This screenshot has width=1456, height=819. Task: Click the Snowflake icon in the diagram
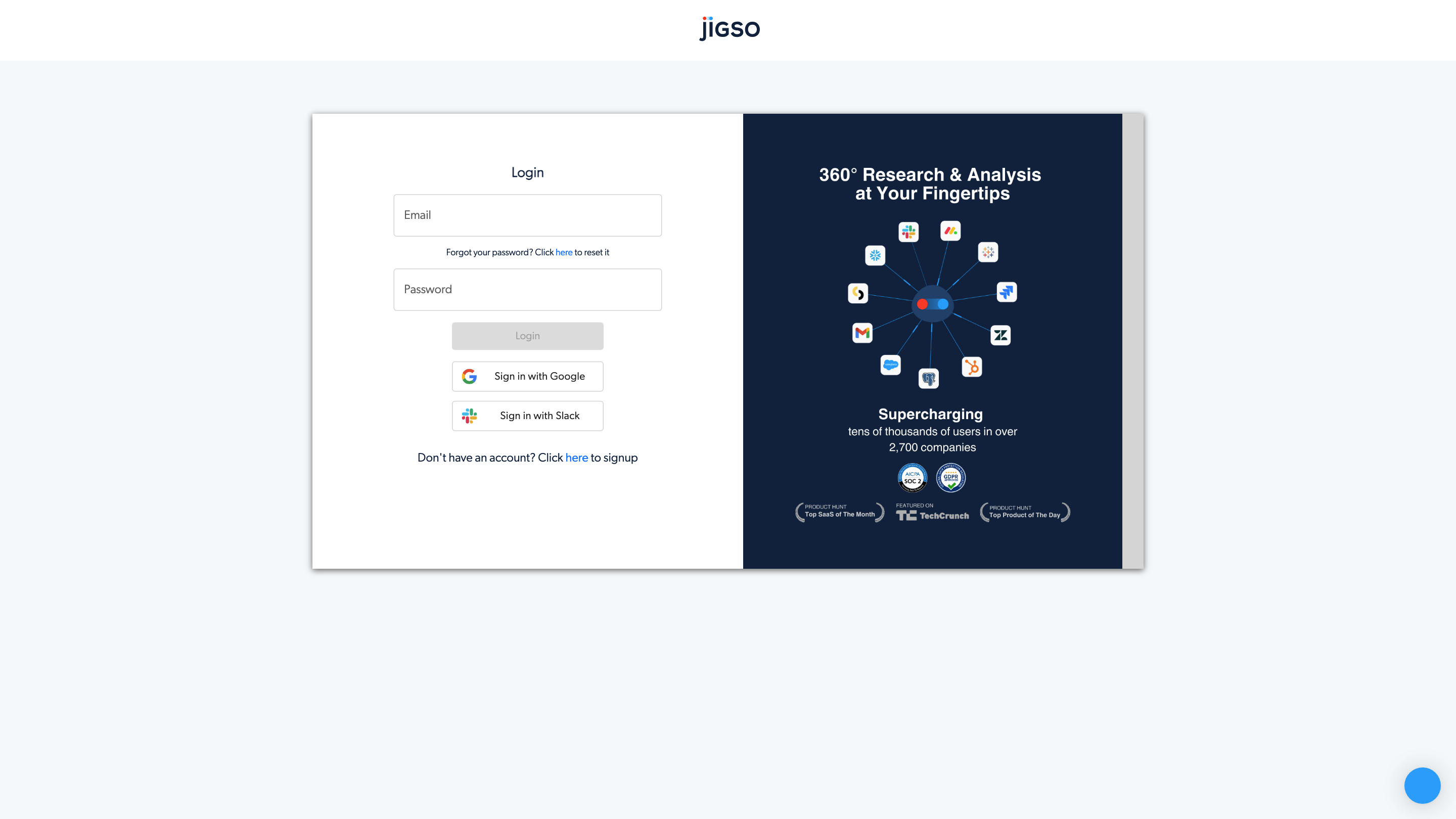click(875, 255)
